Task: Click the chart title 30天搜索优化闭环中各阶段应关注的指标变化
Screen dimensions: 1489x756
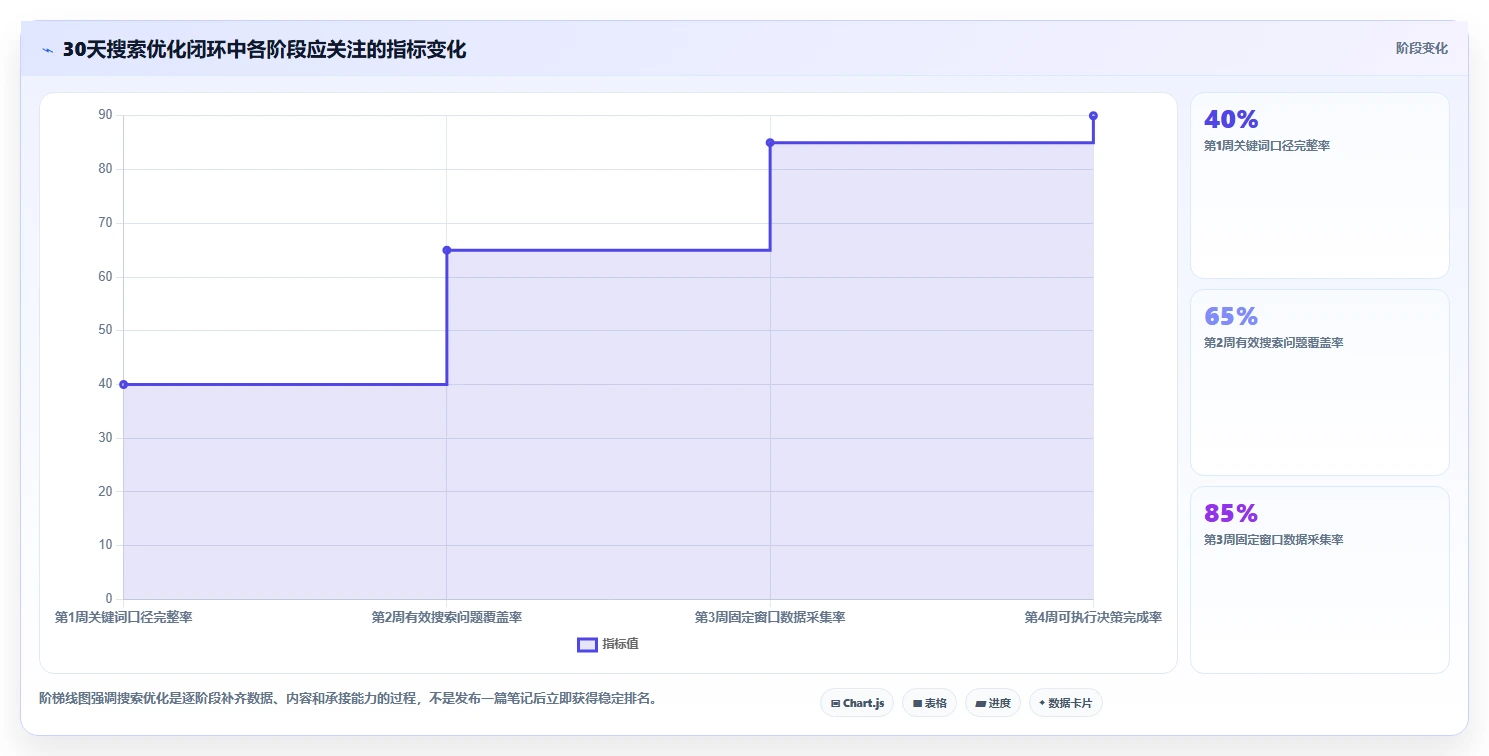Action: tap(264, 49)
